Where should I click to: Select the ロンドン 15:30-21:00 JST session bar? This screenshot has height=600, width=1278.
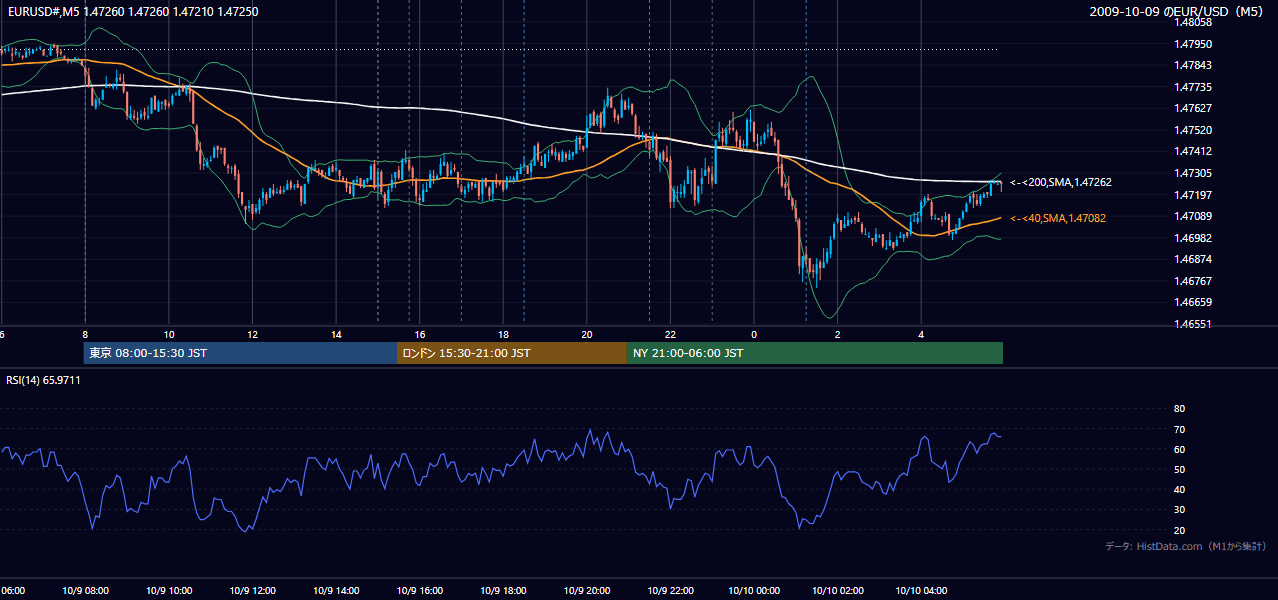(x=512, y=353)
